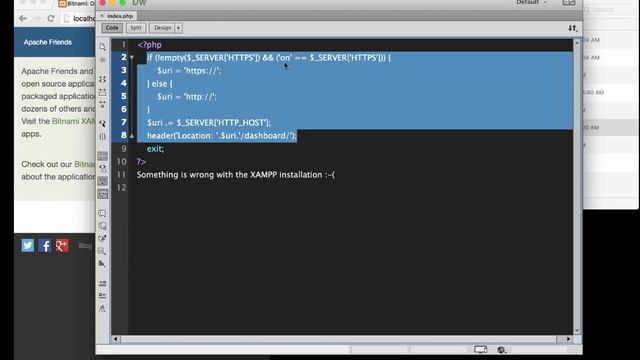The width and height of the screenshot is (640, 360).
Task: Click Bitnami XAMPP green link in browser
Action: point(73,121)
